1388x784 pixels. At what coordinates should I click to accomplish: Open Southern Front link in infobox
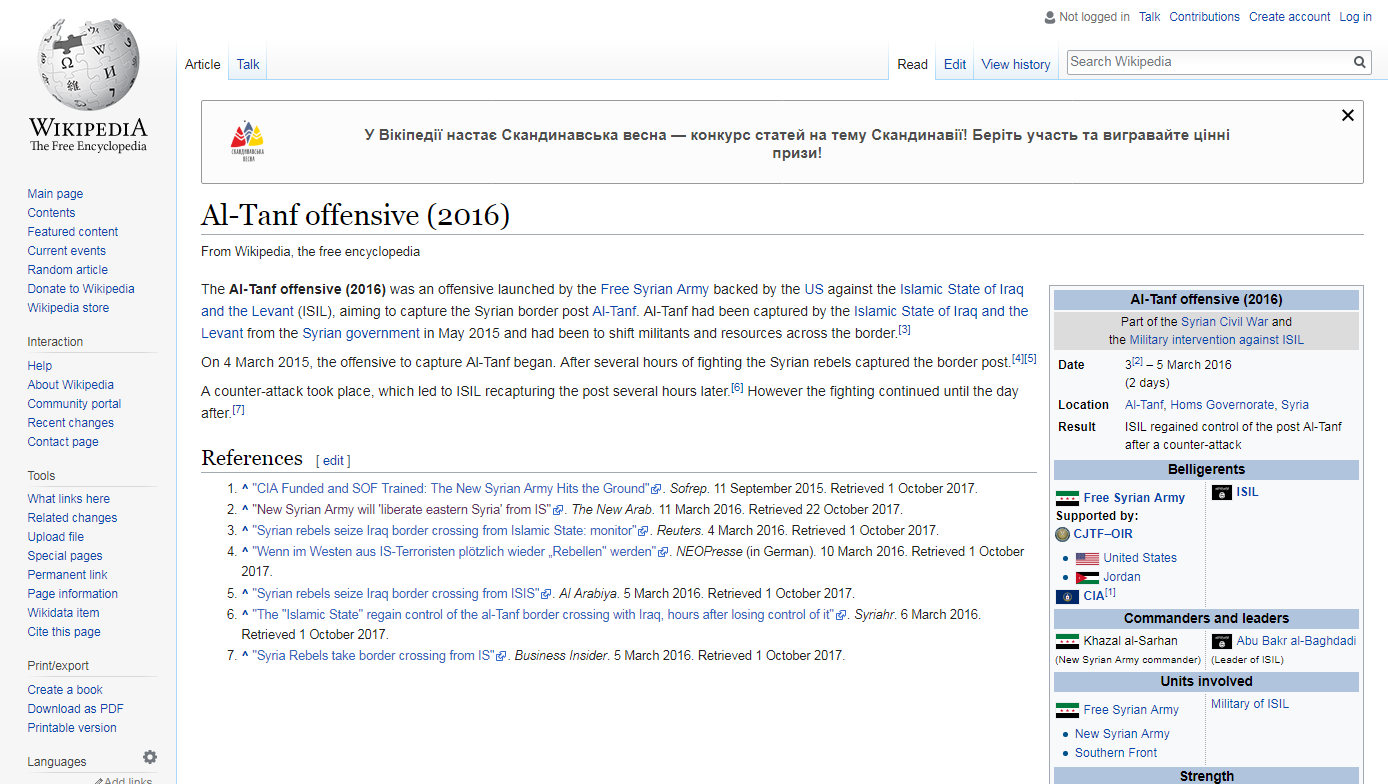coord(1116,753)
